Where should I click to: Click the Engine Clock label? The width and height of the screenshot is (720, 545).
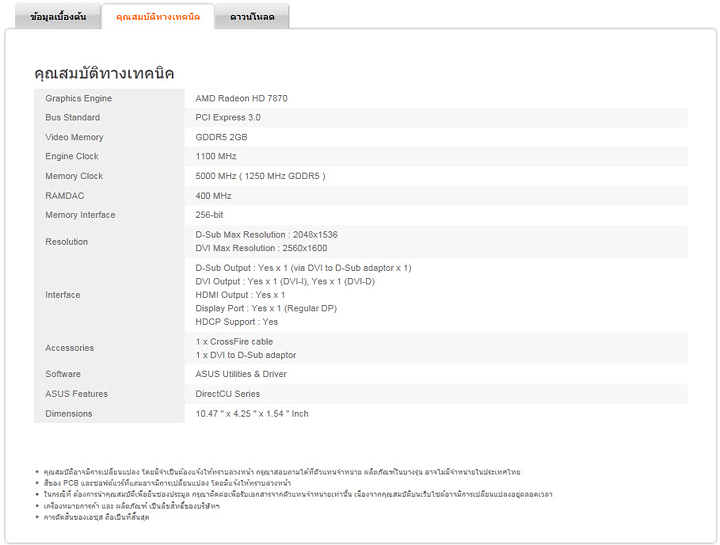(x=72, y=157)
